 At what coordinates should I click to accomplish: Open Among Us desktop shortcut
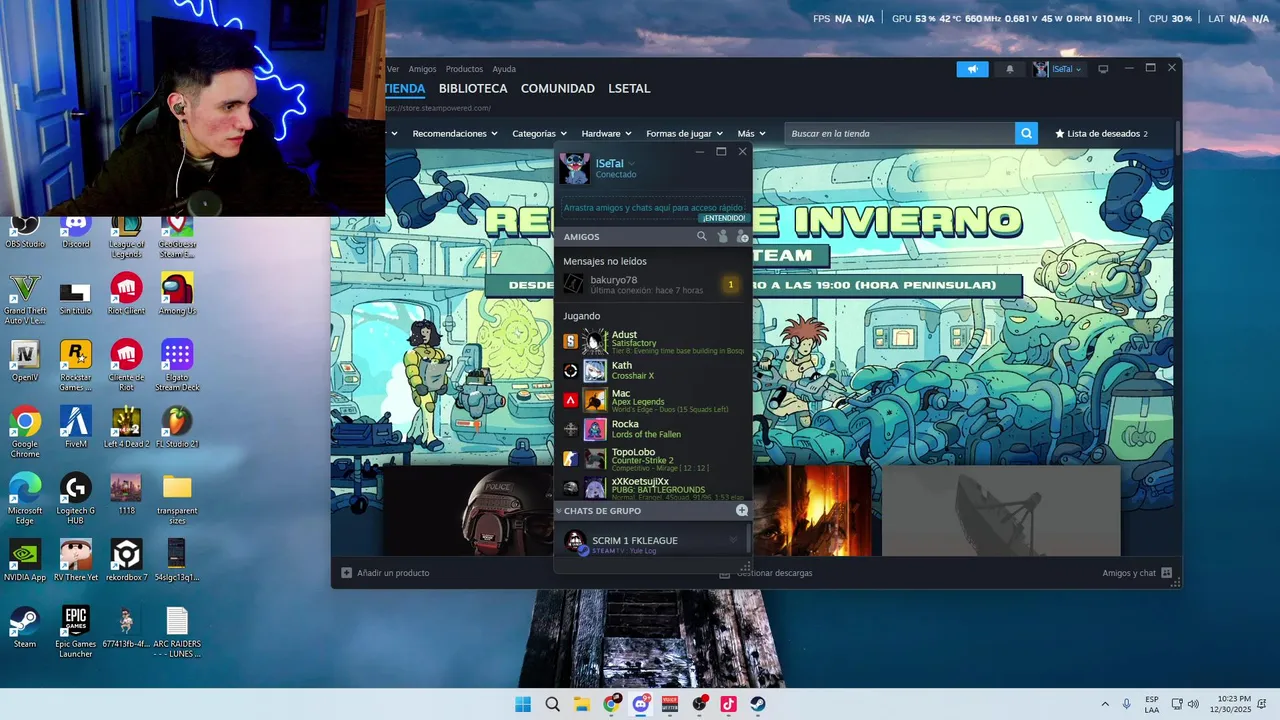(177, 296)
